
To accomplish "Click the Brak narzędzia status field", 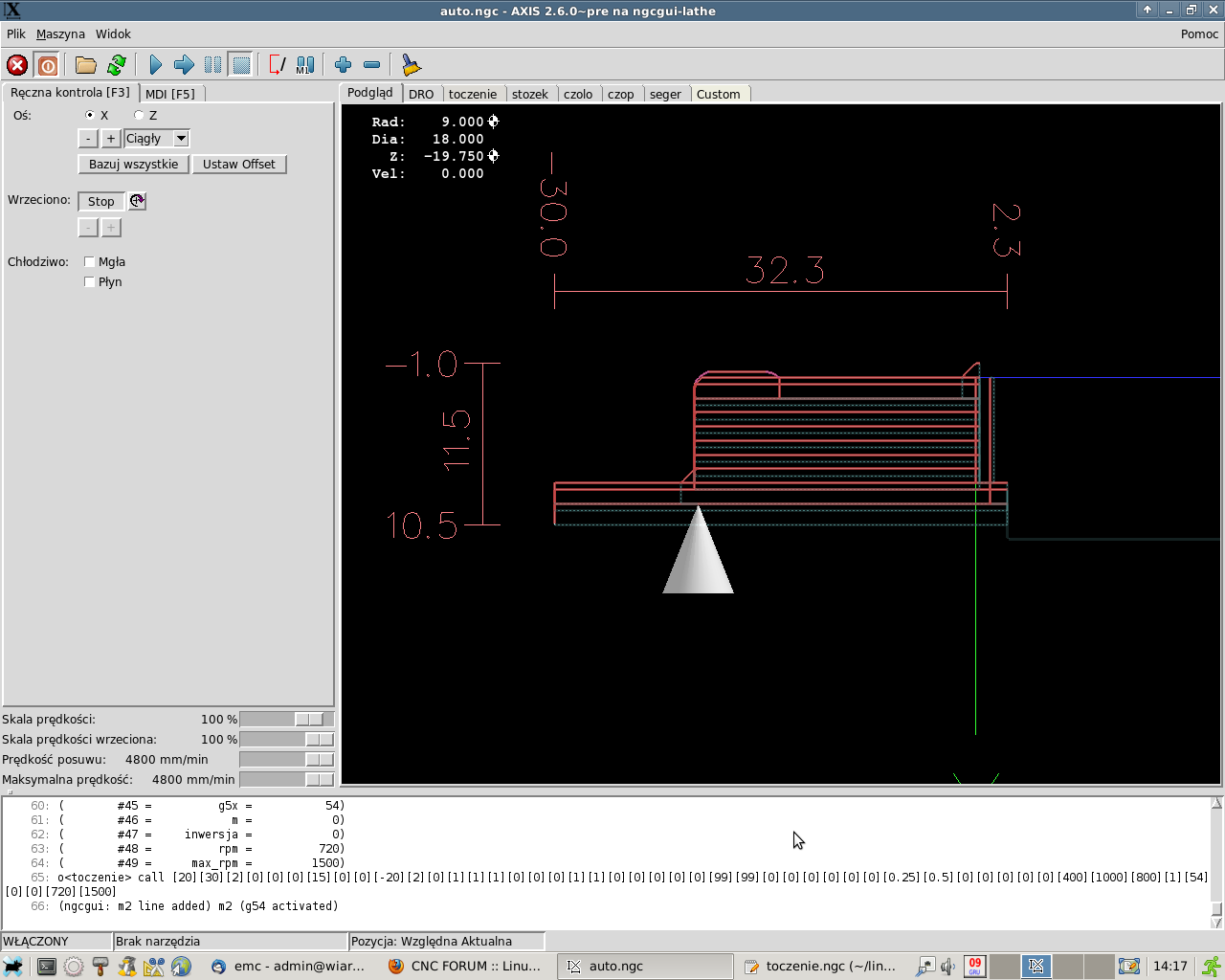I will pyautogui.click(x=230, y=942).
